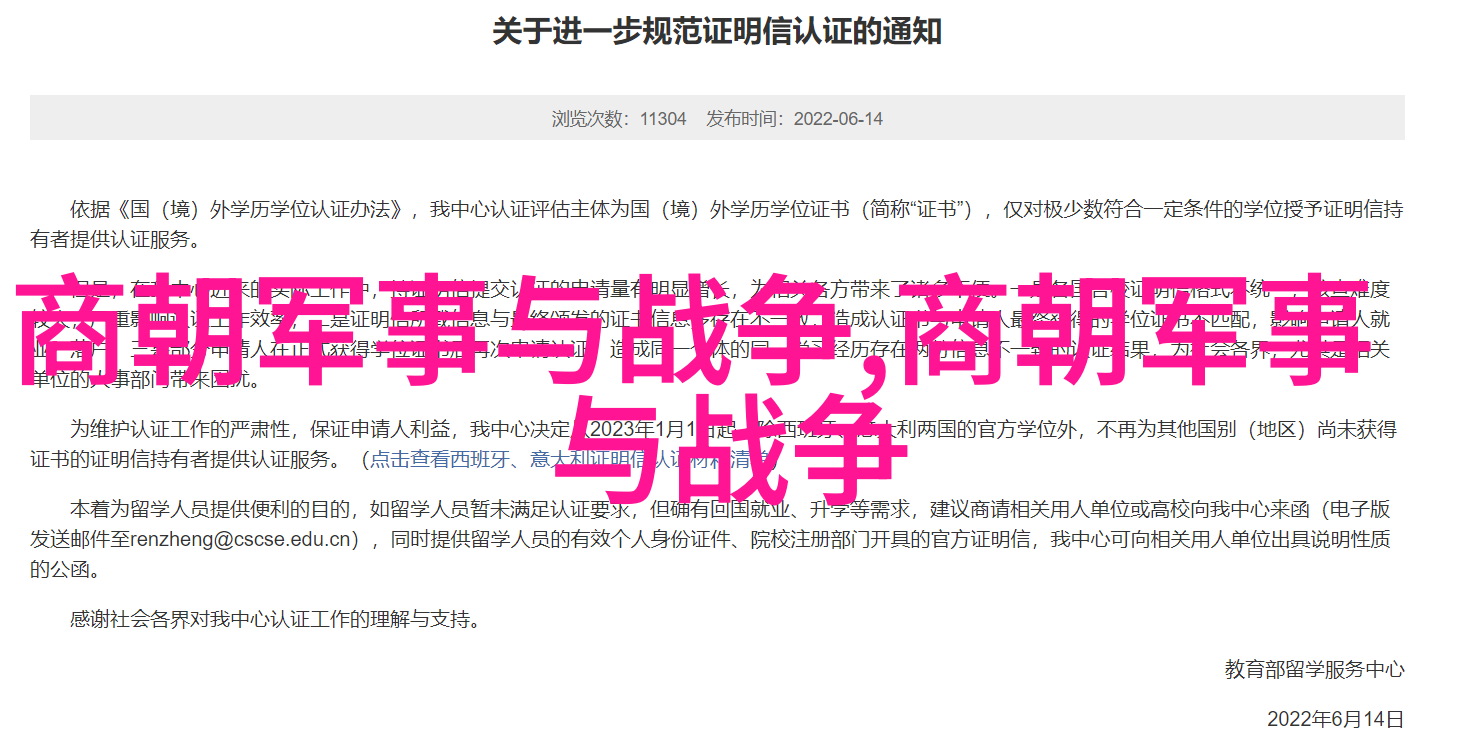Image resolution: width=1459 pixels, height=750 pixels.
Task: Click the text 《国(境)外学历学位认证办法》
Action: click(x=261, y=210)
